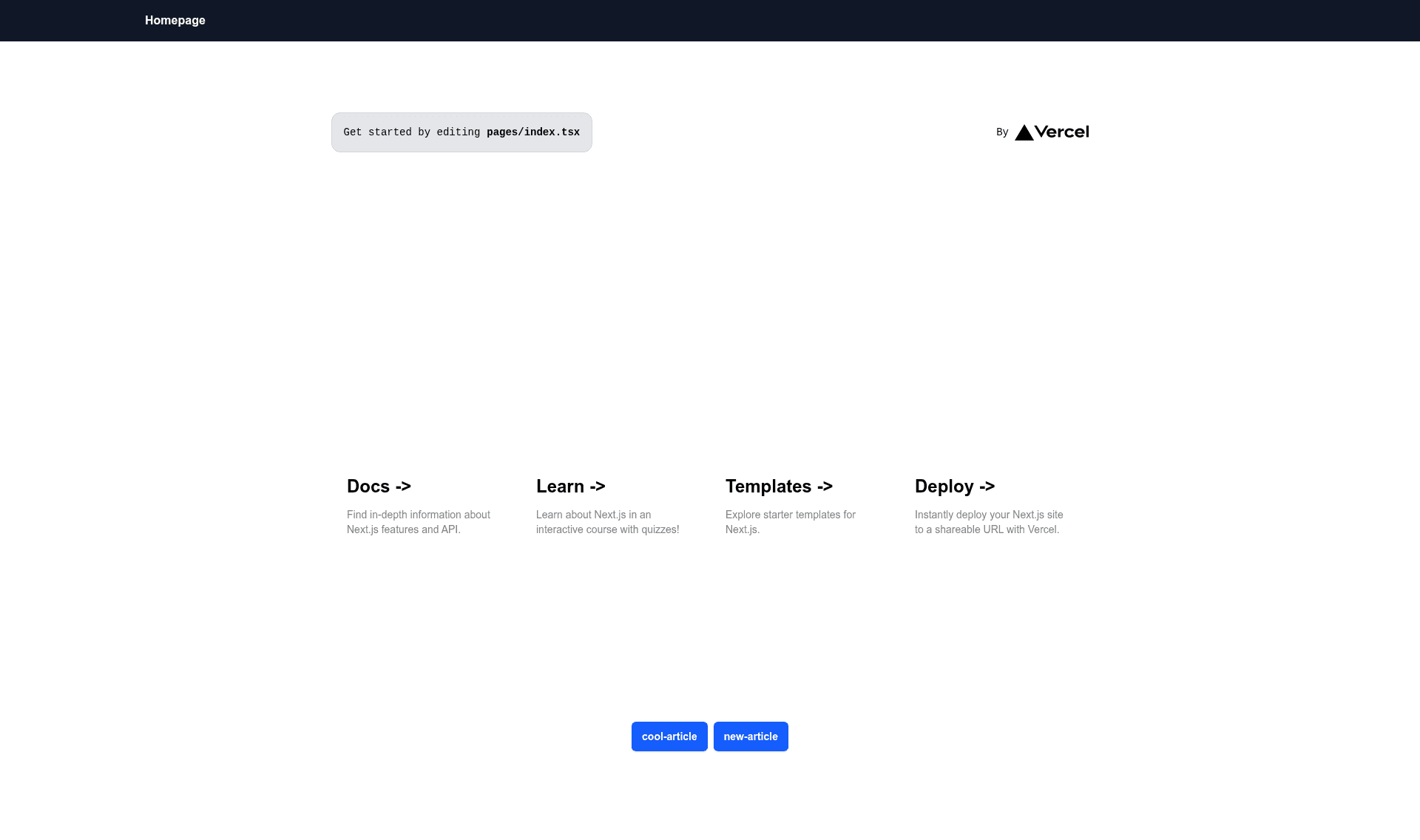Open the Docs -> card heading
This screenshot has height=840, width=1420.
(x=379, y=487)
